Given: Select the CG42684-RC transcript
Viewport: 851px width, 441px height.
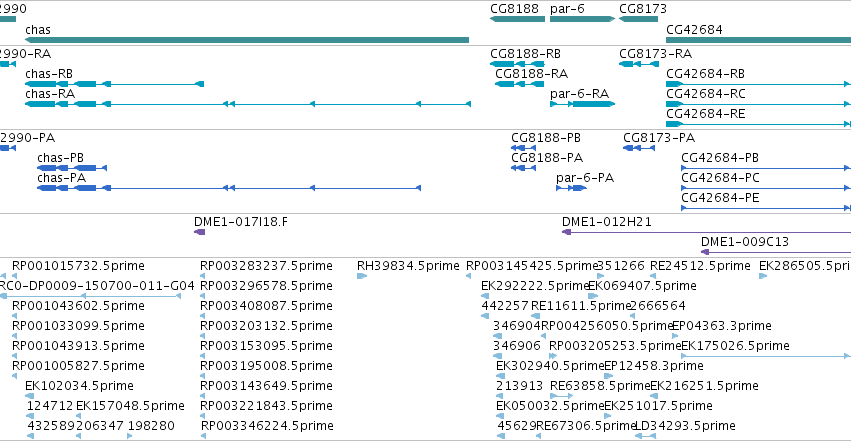Looking at the screenshot, I should [758, 104].
